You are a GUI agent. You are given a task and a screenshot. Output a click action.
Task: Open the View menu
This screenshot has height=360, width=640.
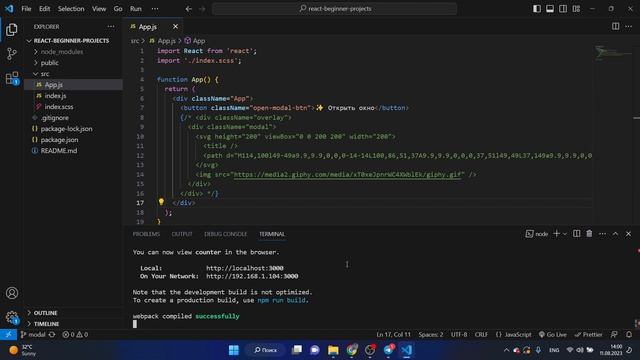click(x=99, y=9)
